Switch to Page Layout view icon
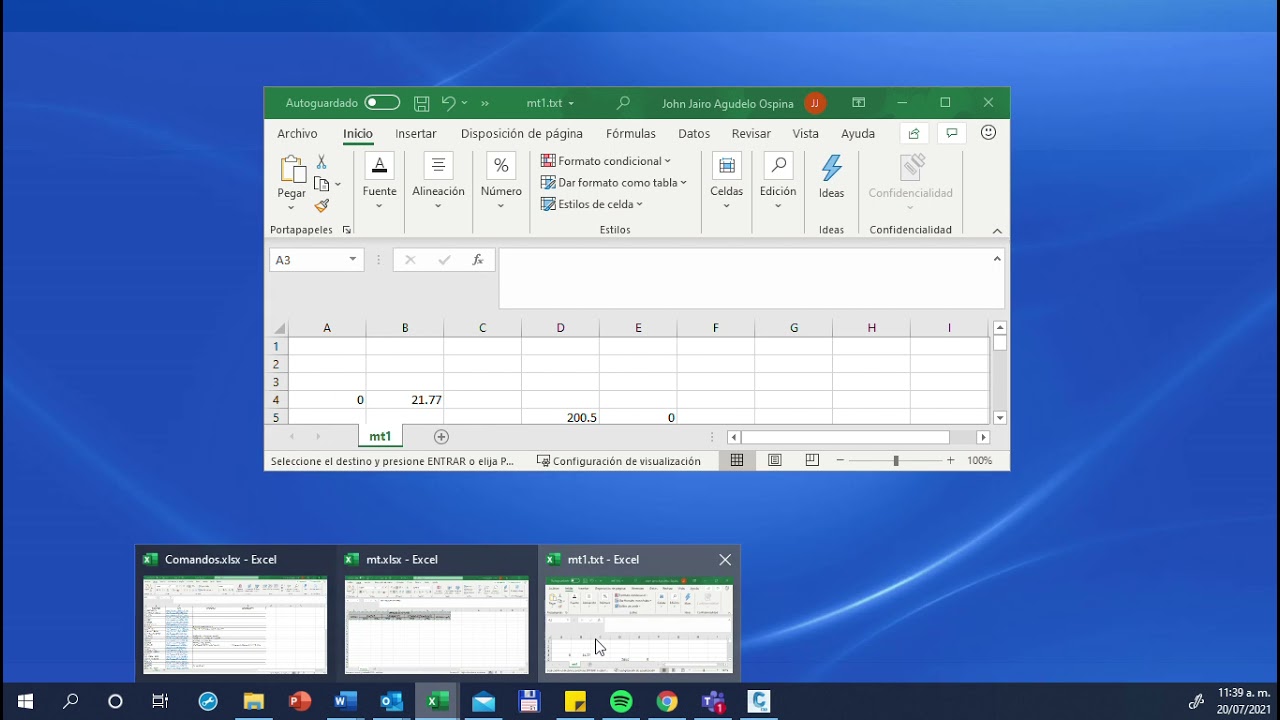 775,461
